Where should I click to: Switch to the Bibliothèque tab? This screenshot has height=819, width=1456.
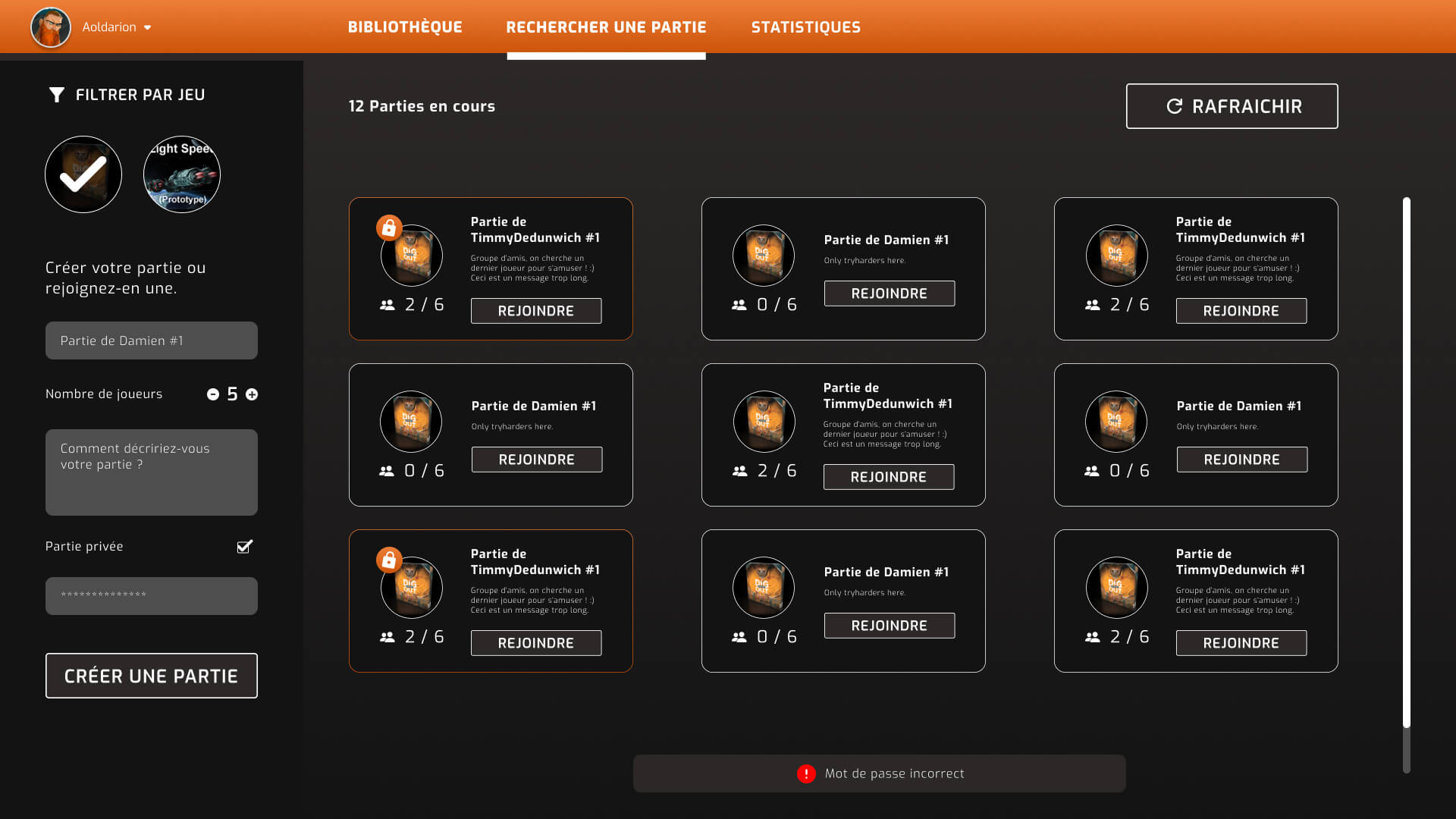(405, 27)
